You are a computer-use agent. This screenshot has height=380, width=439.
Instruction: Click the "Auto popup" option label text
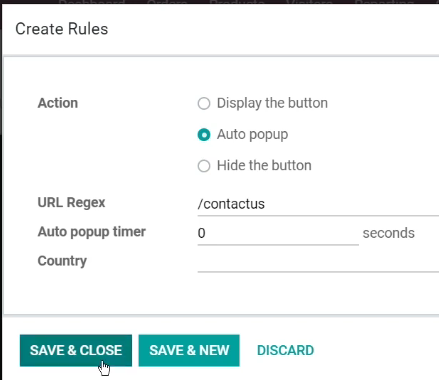[252, 134]
